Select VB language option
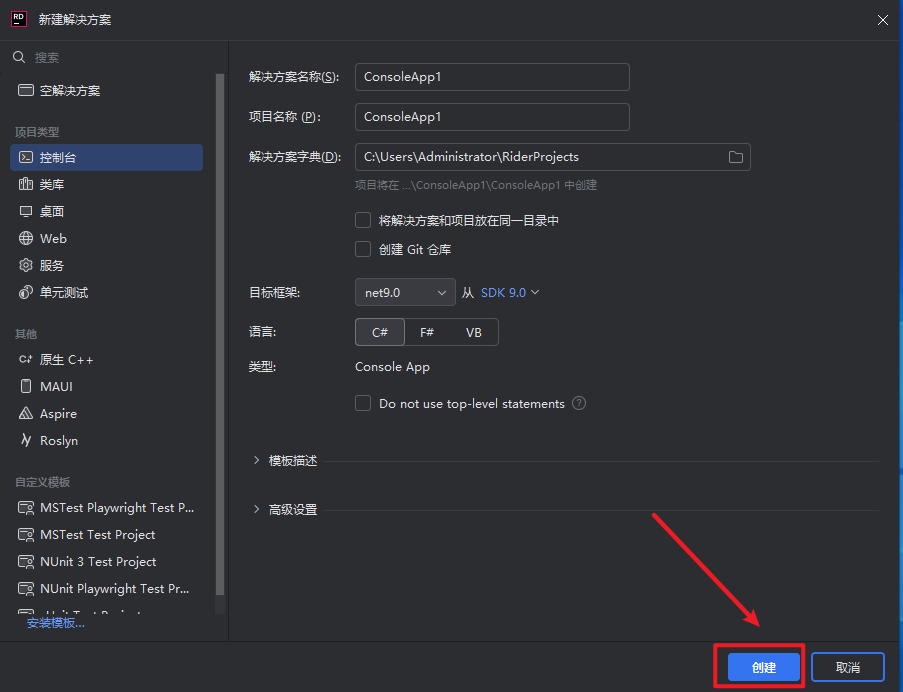The width and height of the screenshot is (903, 692). (x=473, y=332)
